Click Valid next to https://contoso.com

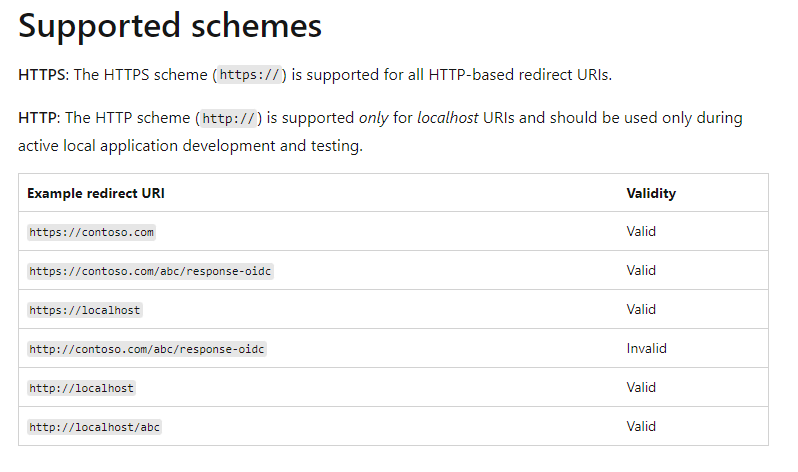click(641, 231)
